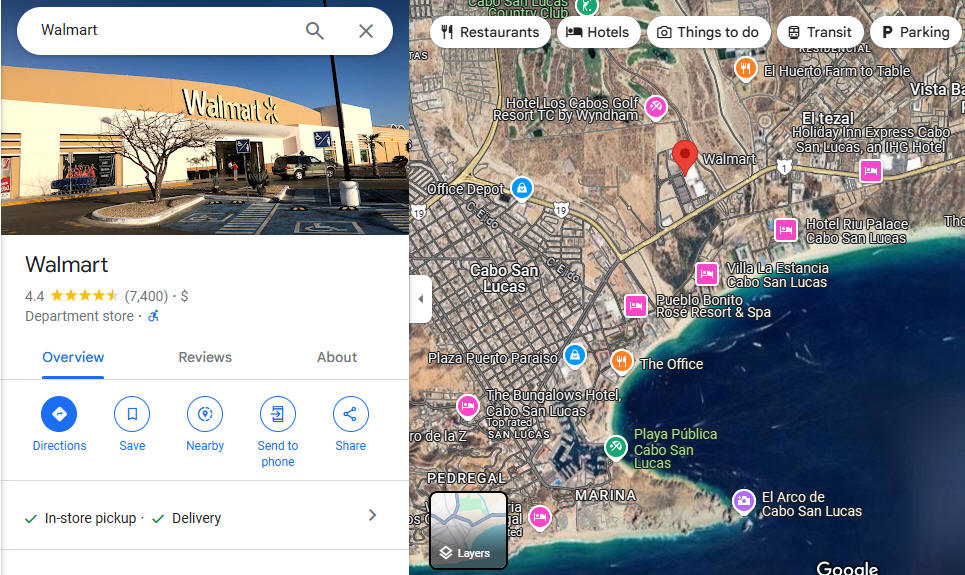Search Nearby places icon
This screenshot has width=965, height=575.
coord(205,414)
